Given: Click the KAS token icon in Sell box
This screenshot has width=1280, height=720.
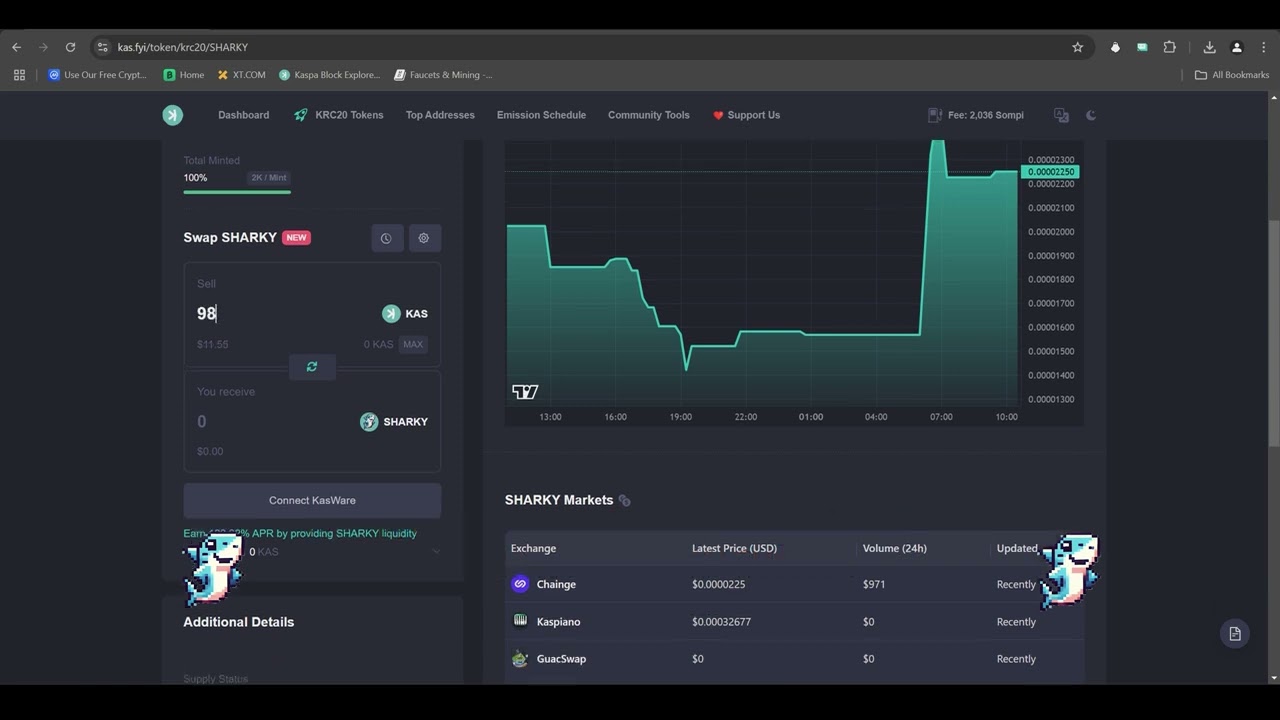Looking at the screenshot, I should pyautogui.click(x=391, y=314).
